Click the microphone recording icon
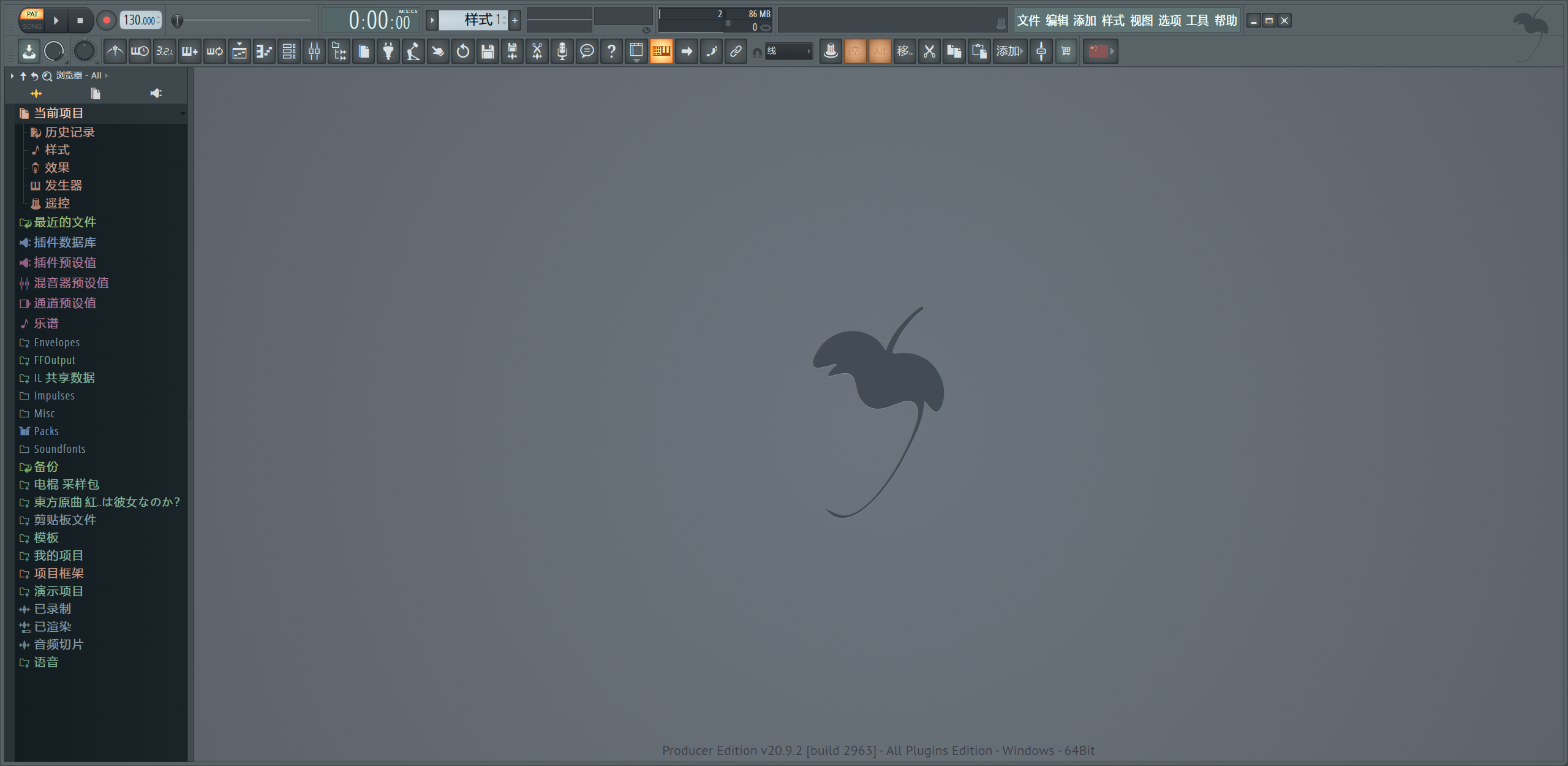The height and width of the screenshot is (766, 1568). point(562,51)
